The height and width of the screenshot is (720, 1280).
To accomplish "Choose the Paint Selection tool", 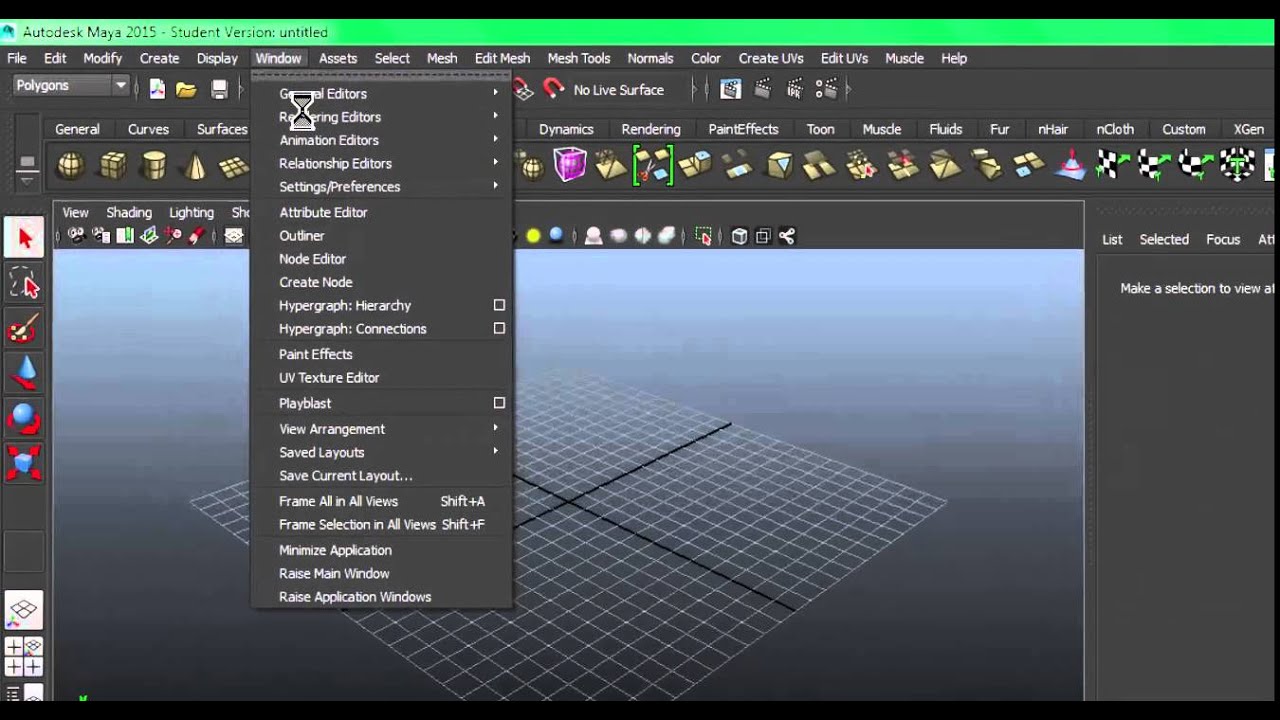I will (25, 329).
